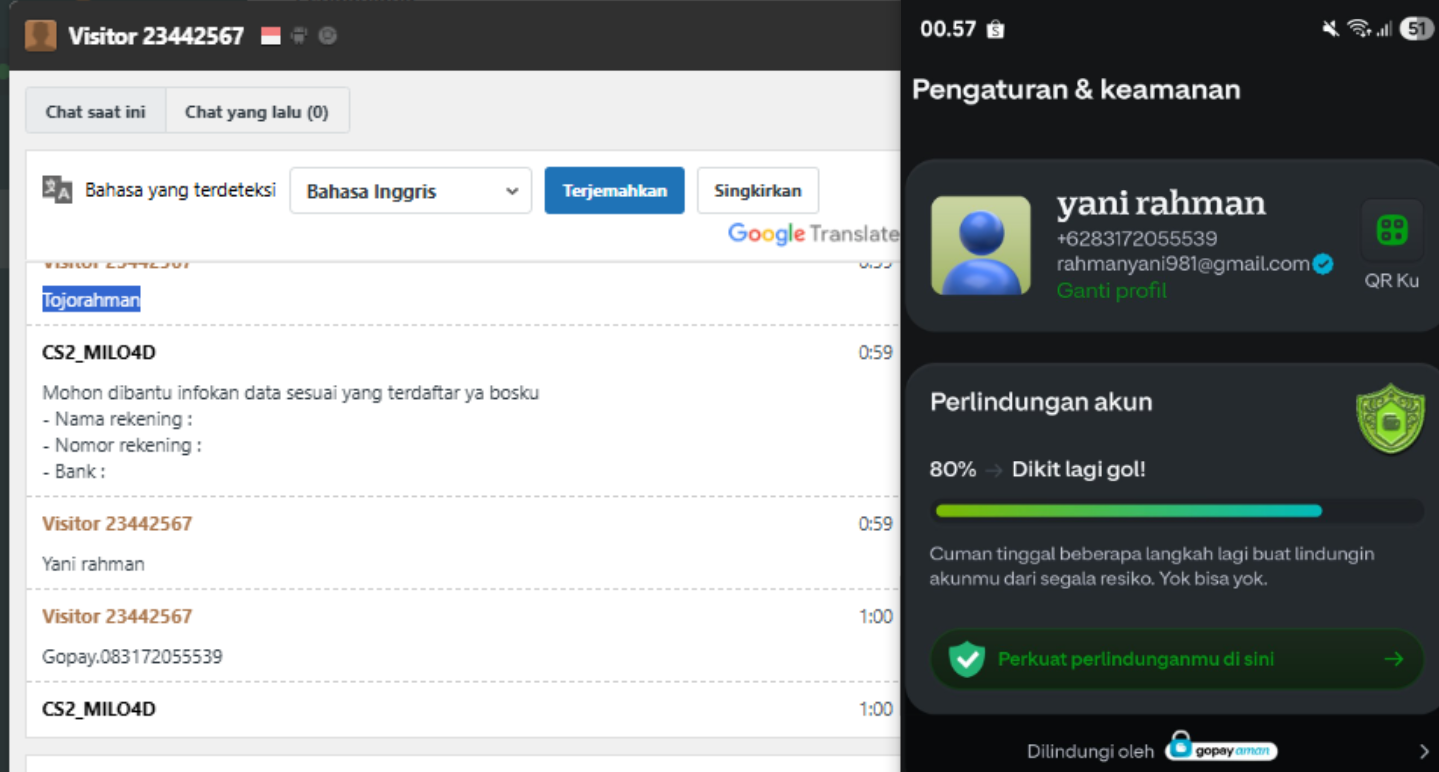This screenshot has height=772, width=1439.
Task: Tap the gopay aman logo
Action: click(x=1222, y=748)
